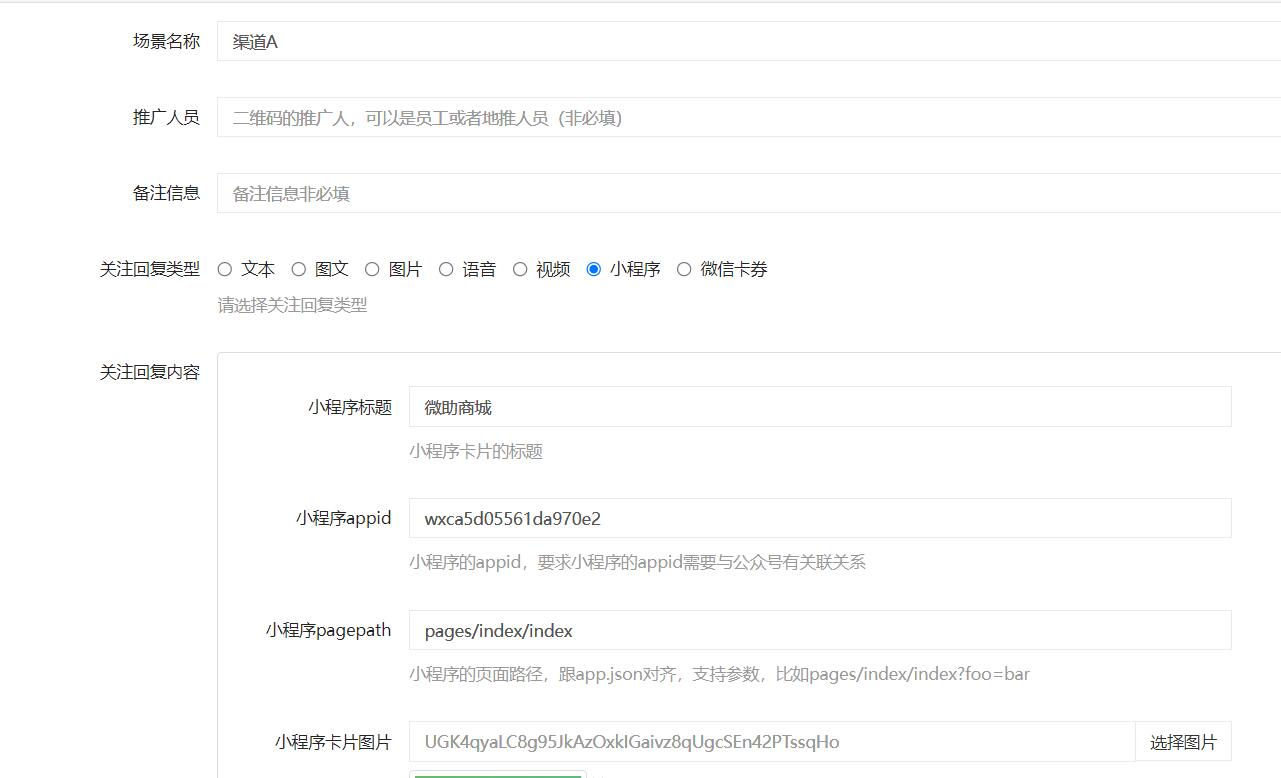Screen dimensions: 1281x778
Task: Click the hint text 小程序卡片的标题
Action: pos(476,451)
